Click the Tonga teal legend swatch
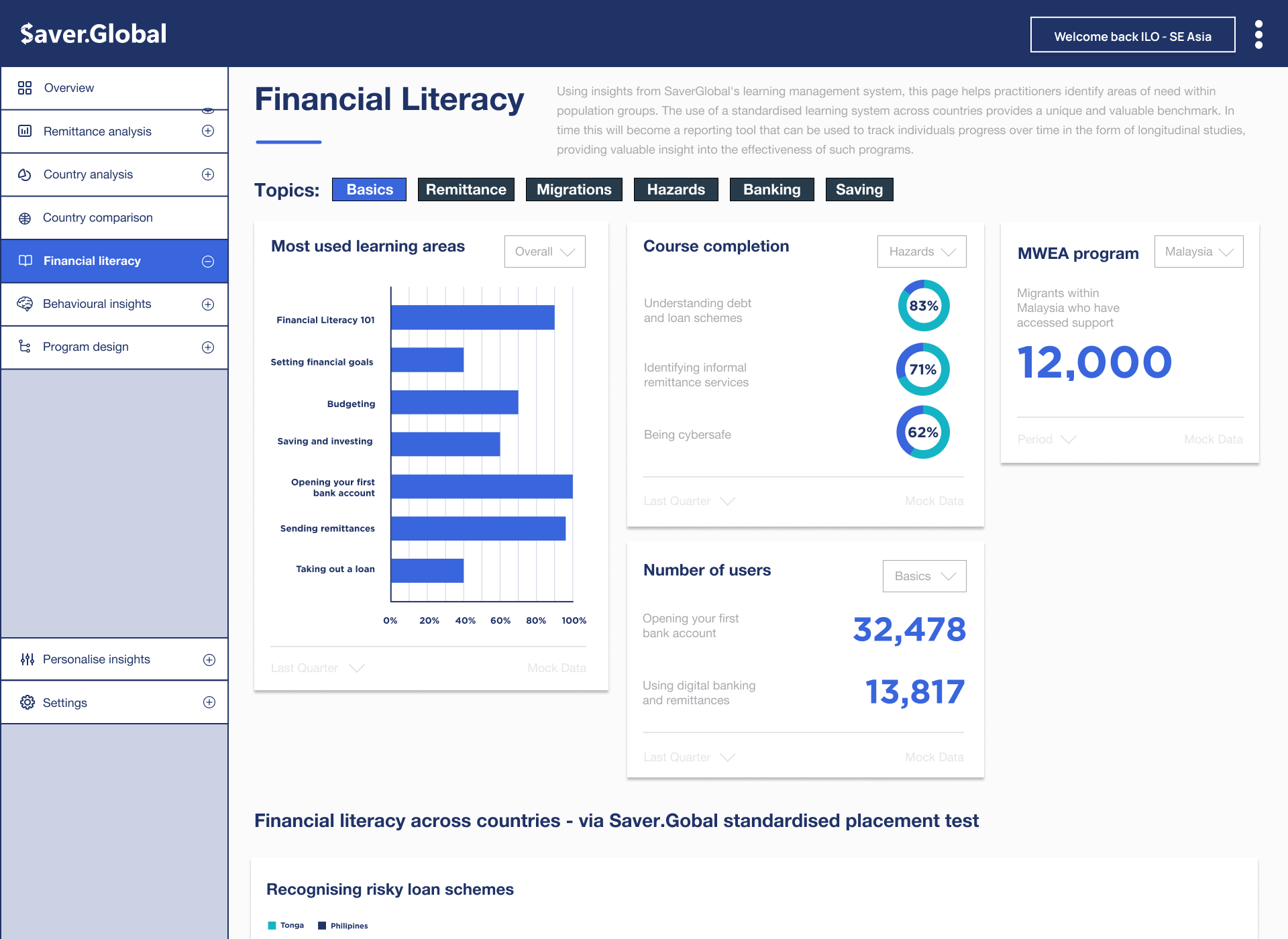Image resolution: width=1288 pixels, height=939 pixels. click(x=272, y=926)
